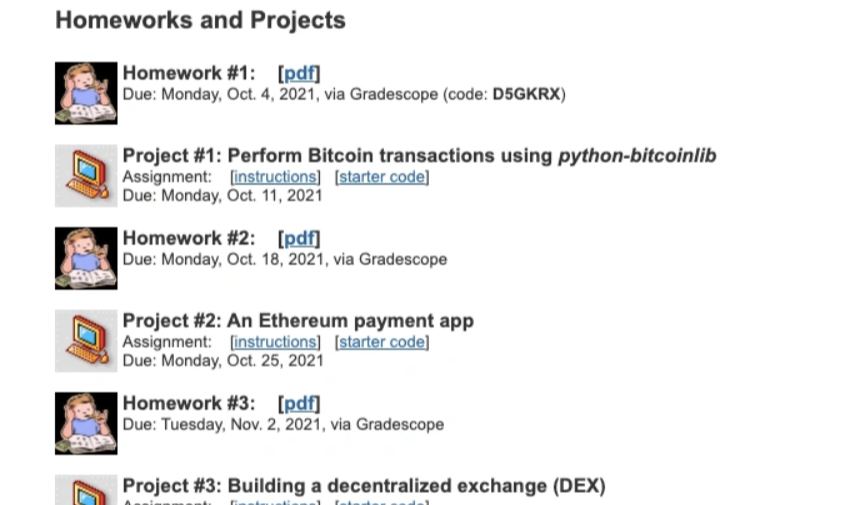Click the Homework #3 student reading icon
The image size is (842, 505).
[x=86, y=423]
